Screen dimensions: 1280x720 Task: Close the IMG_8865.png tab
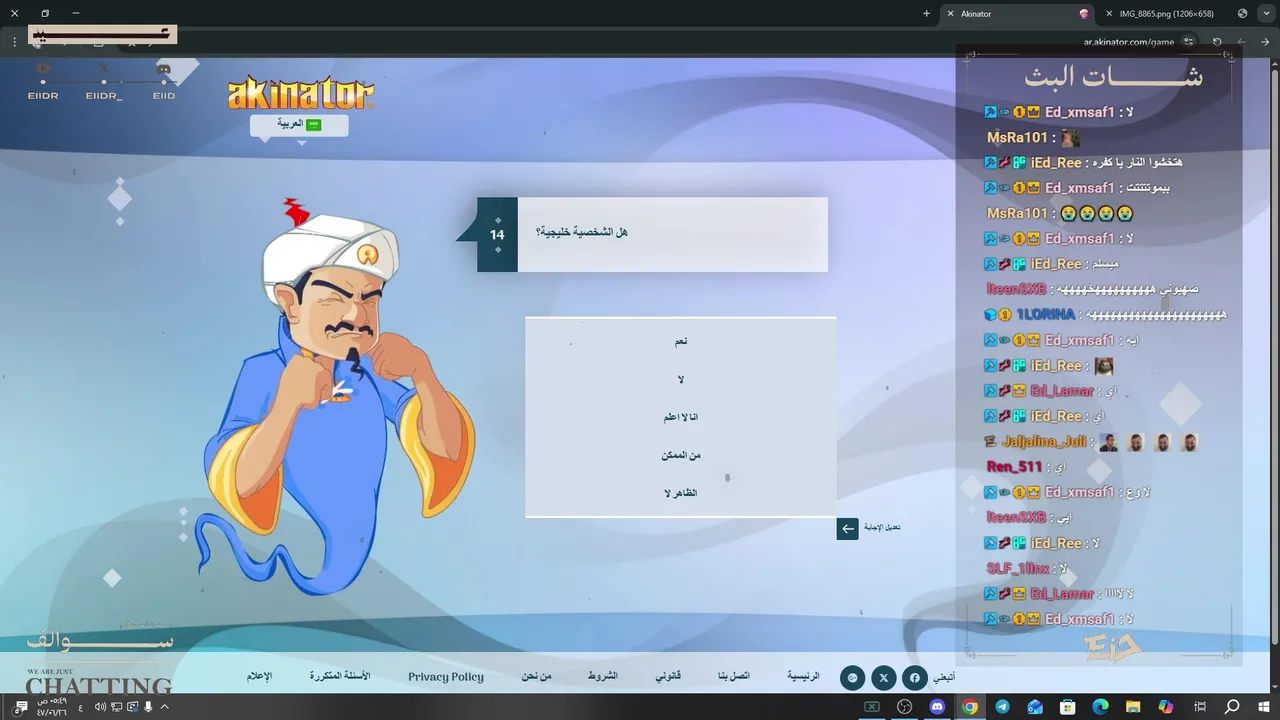coord(1109,14)
